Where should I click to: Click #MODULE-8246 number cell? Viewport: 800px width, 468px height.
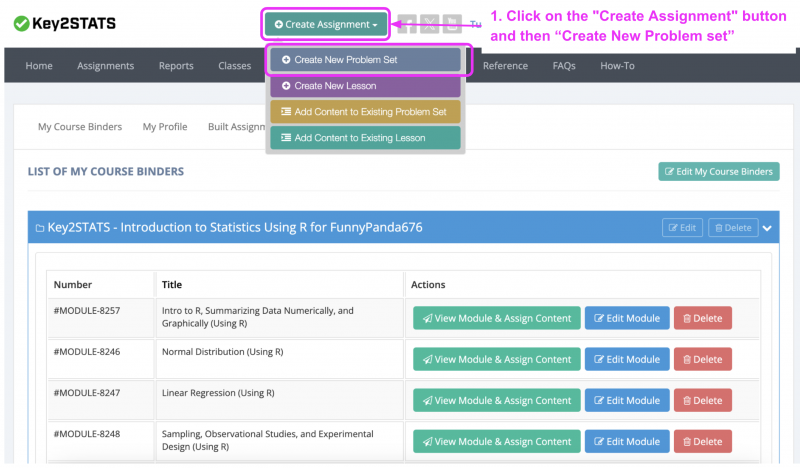coord(87,352)
